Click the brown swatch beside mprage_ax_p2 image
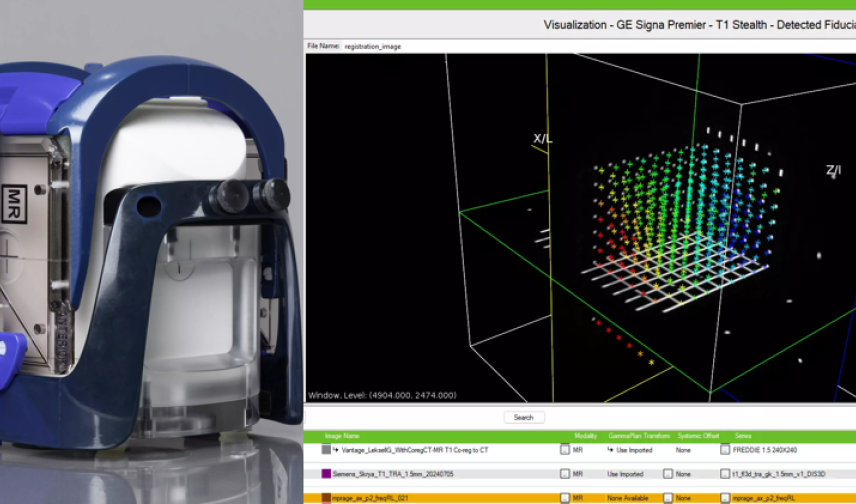The width and height of the screenshot is (856, 504). pos(326,497)
